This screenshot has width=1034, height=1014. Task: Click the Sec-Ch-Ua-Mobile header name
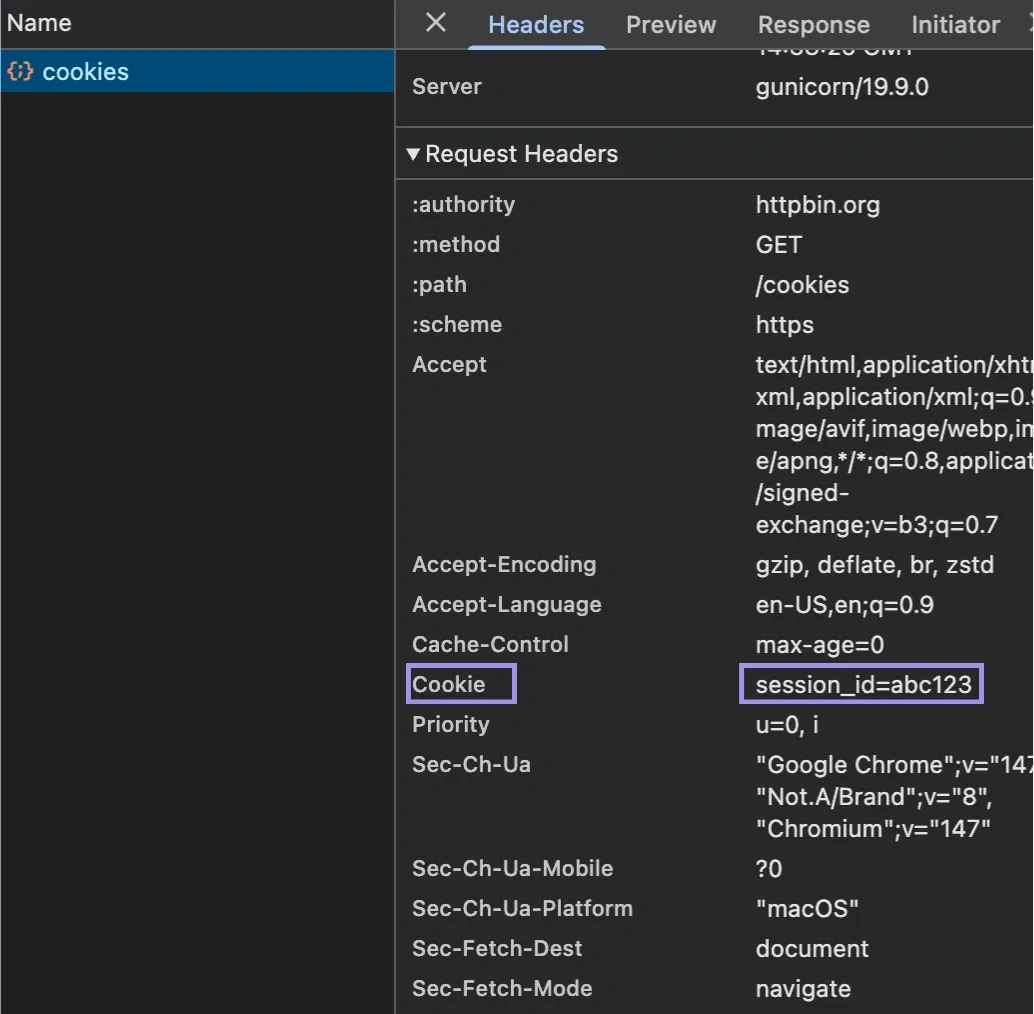click(512, 868)
